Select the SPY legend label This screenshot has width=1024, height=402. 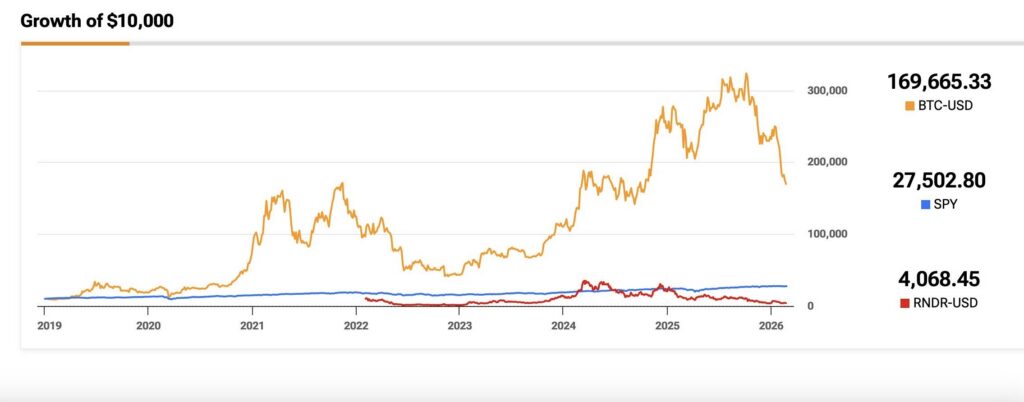click(945, 204)
